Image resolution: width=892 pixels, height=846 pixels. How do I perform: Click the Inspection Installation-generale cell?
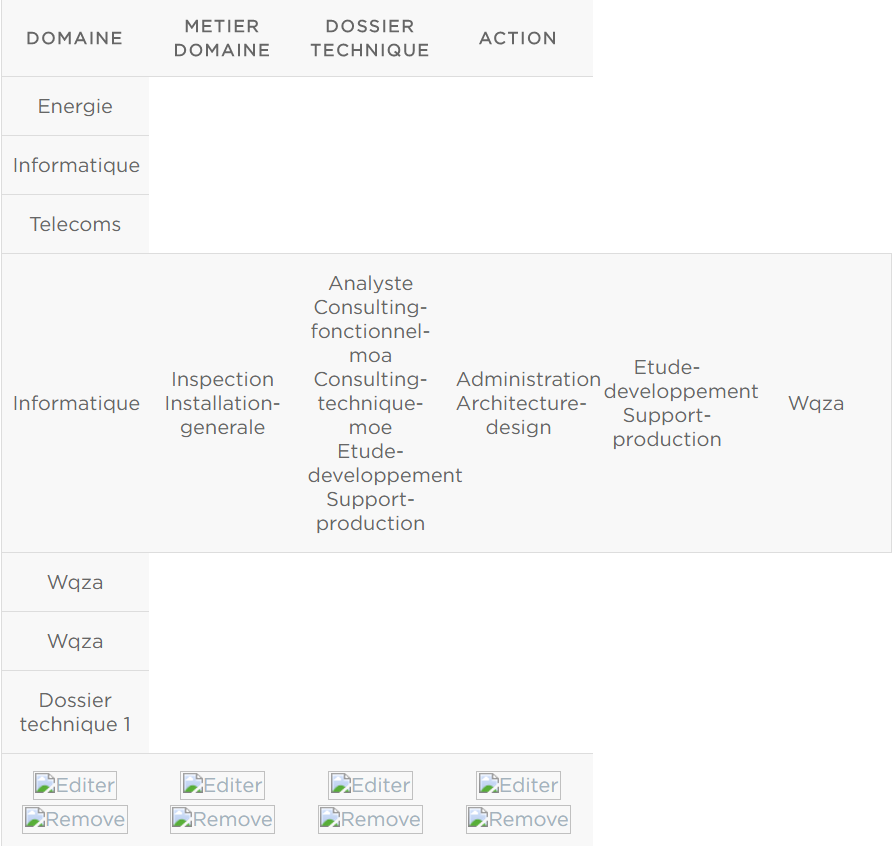click(222, 403)
